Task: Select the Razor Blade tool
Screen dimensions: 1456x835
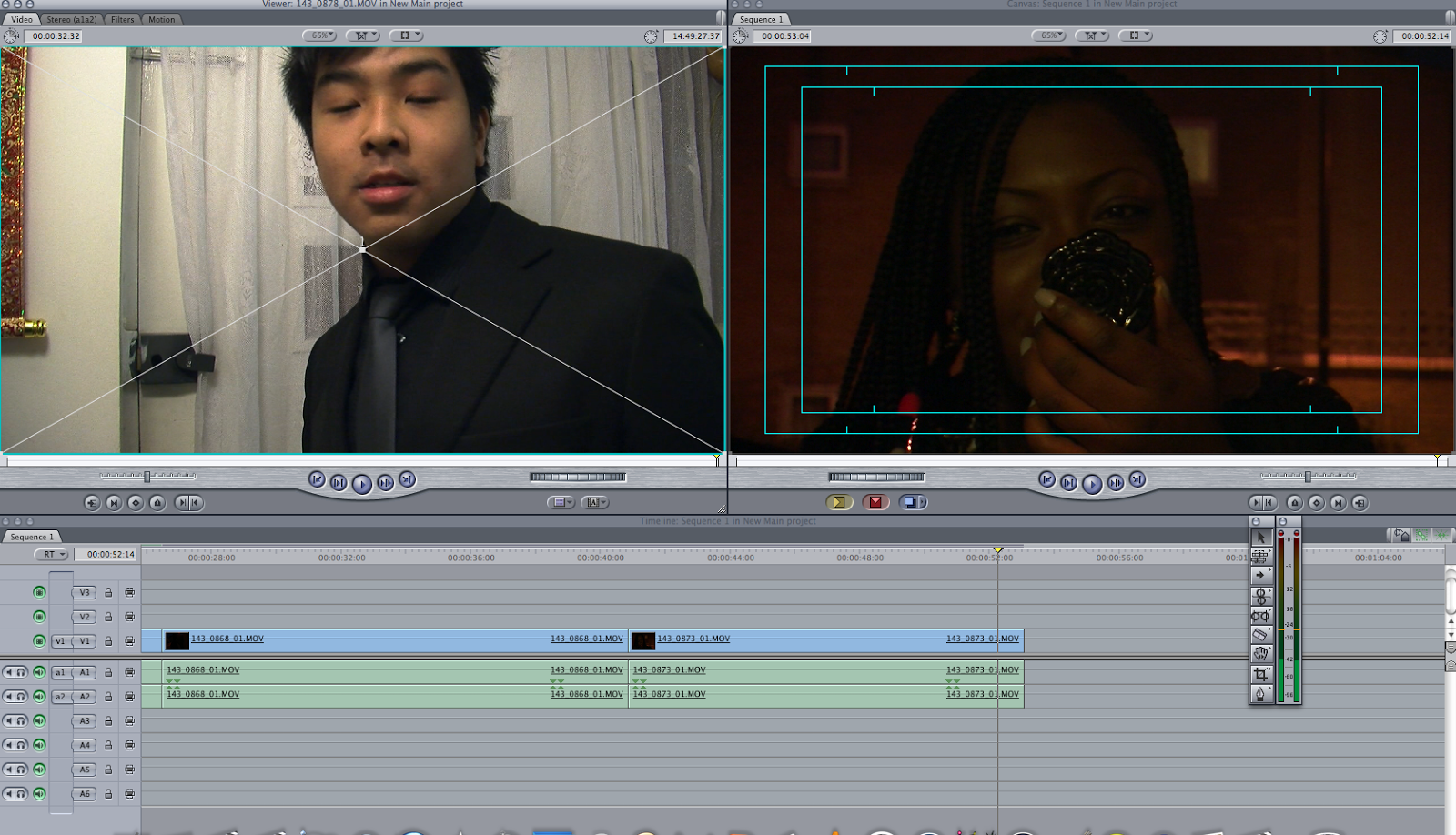Action: click(1261, 636)
